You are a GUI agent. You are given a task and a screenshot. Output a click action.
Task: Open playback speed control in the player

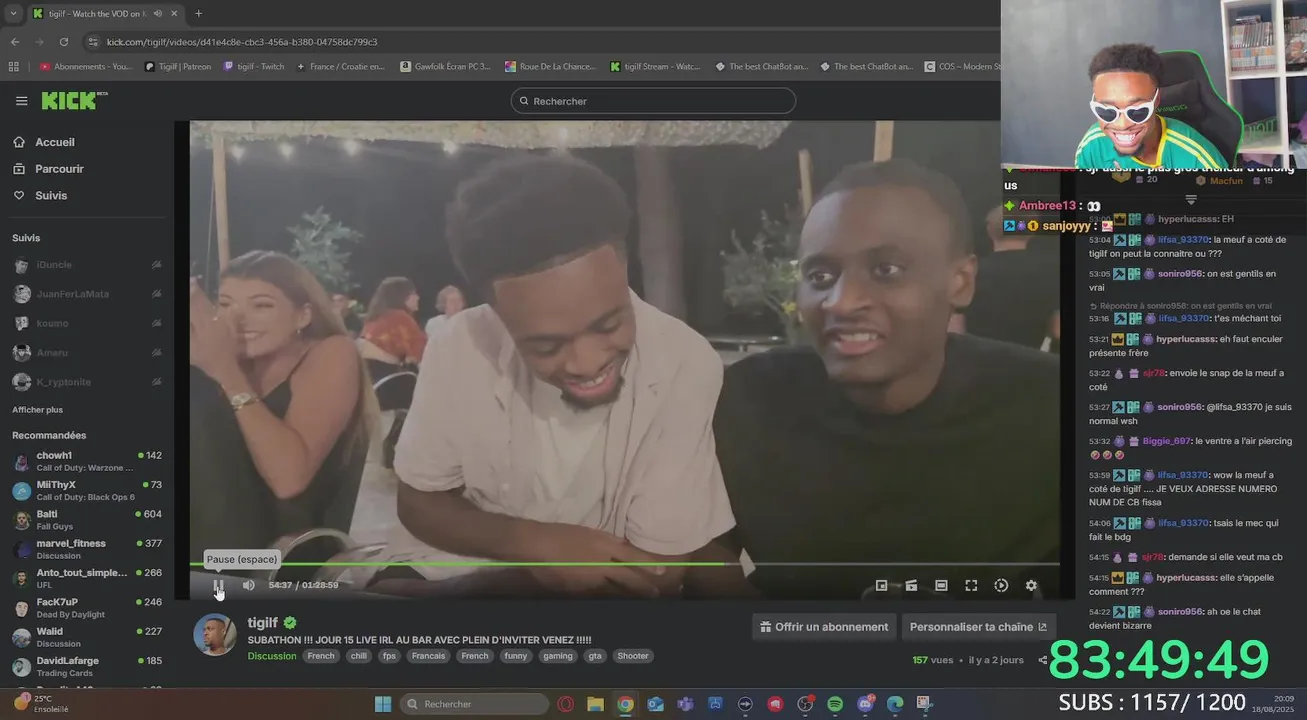pyautogui.click(x=1001, y=585)
